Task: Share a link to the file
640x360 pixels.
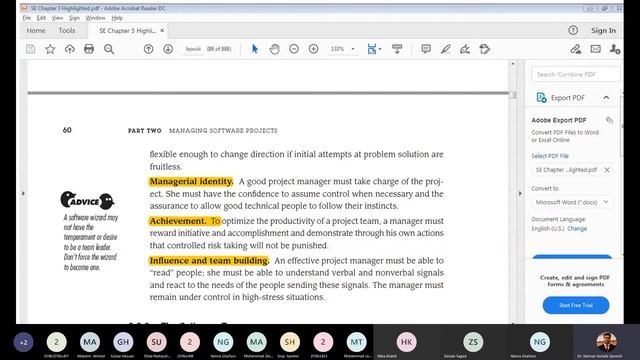Action: [x=576, y=49]
